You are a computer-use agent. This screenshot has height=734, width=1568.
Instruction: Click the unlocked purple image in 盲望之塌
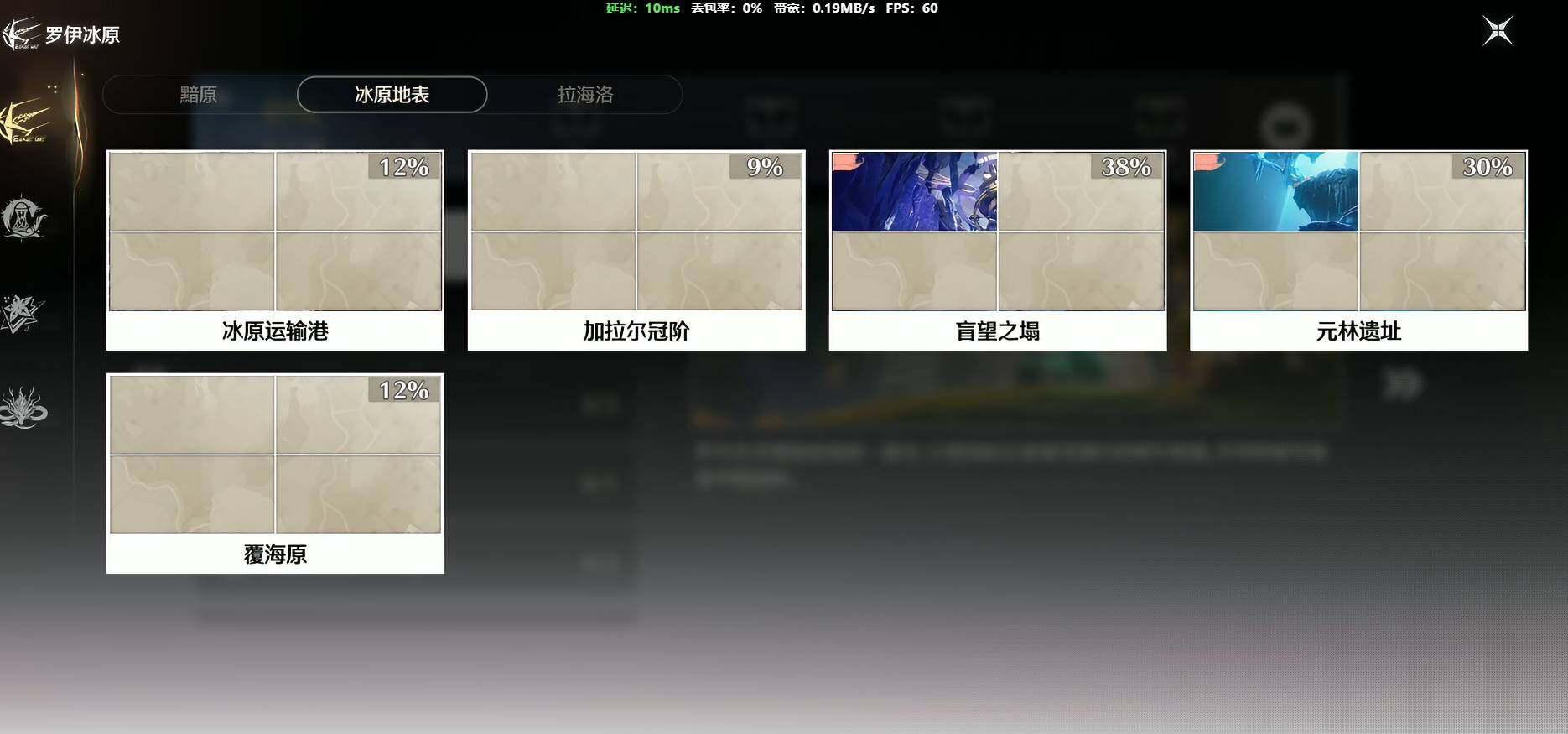tap(915, 191)
